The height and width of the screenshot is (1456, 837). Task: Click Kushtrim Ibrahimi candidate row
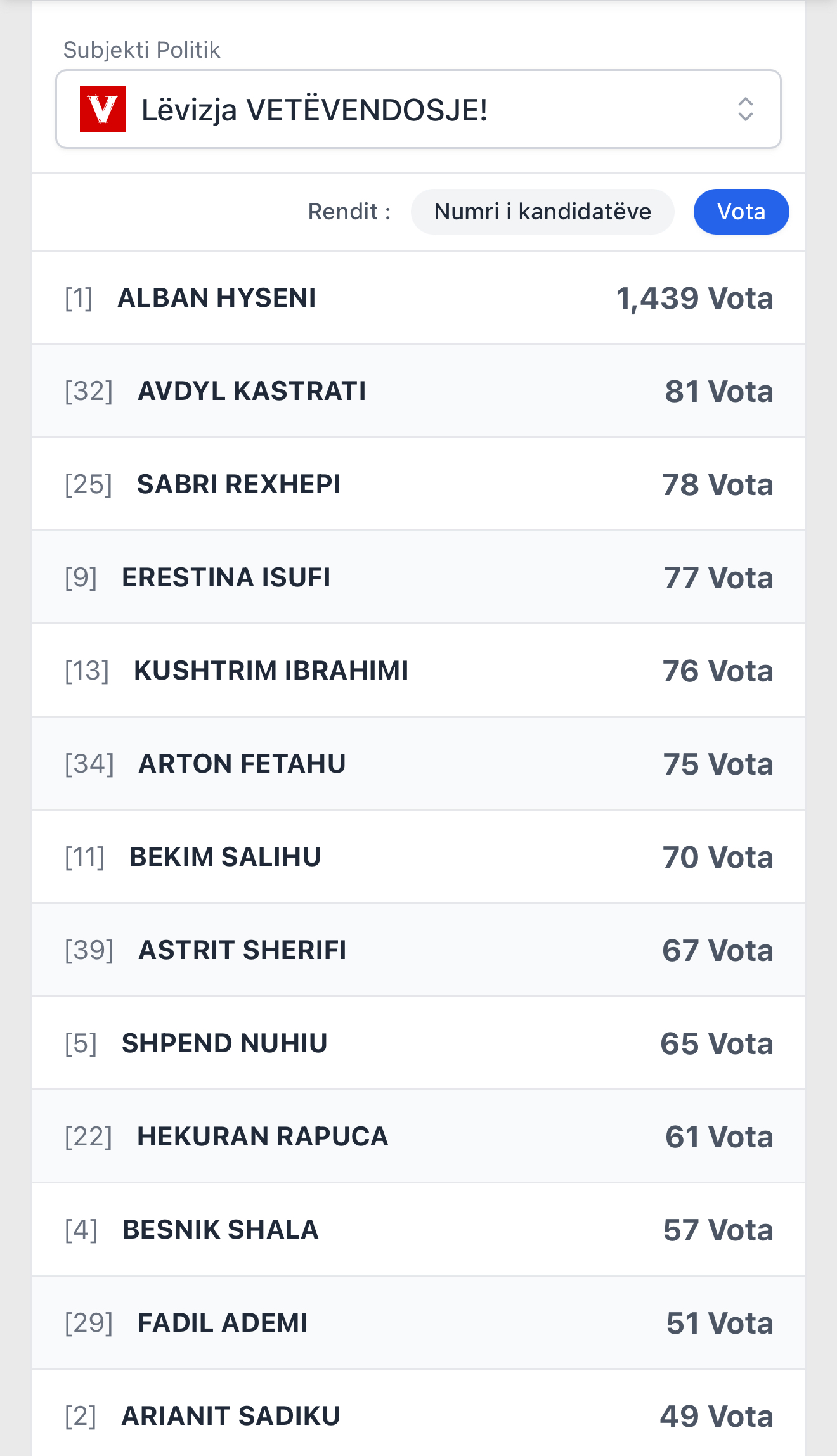tap(418, 671)
